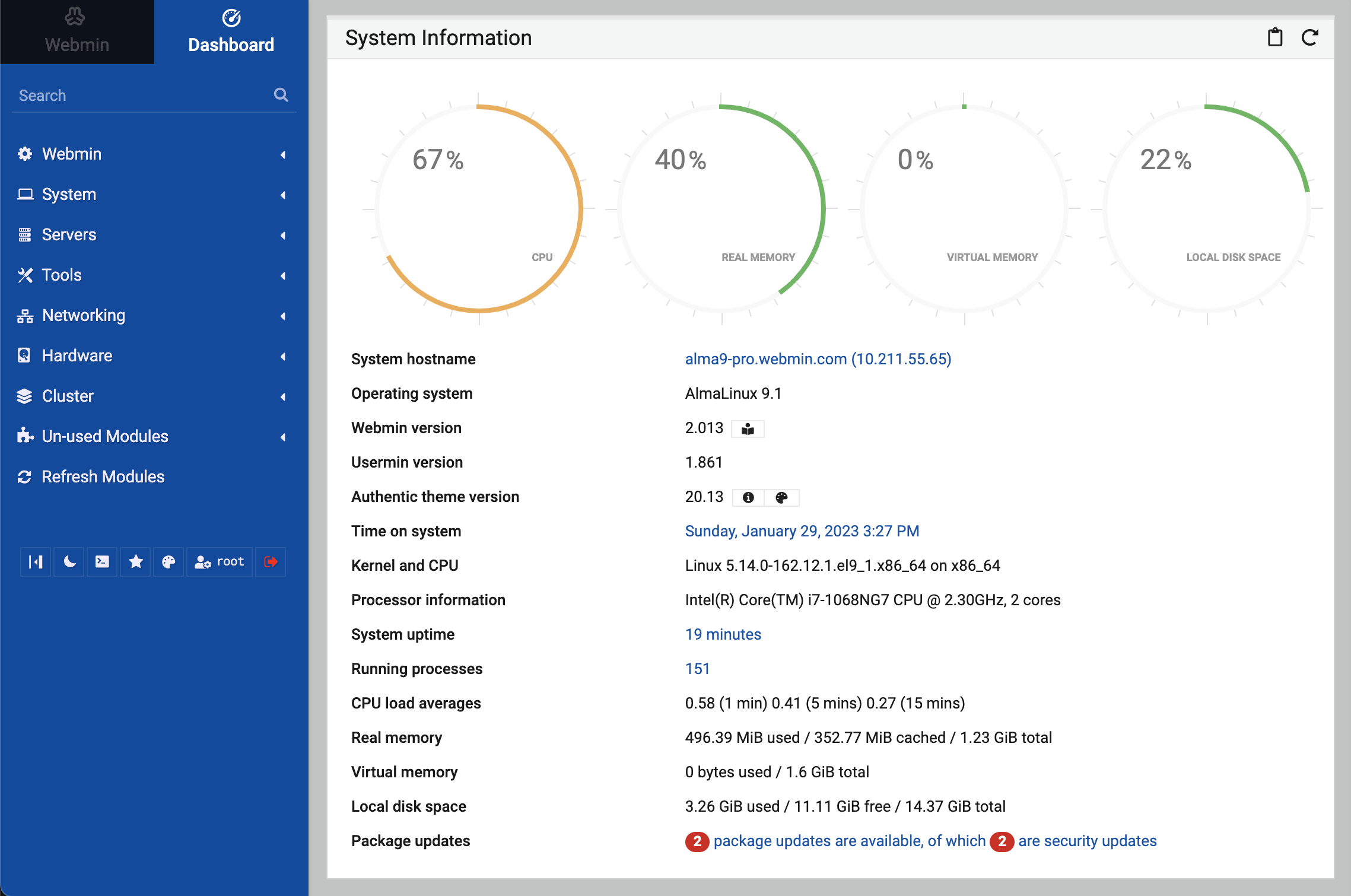
Task: Open the favorites star icon
Action: (x=136, y=562)
